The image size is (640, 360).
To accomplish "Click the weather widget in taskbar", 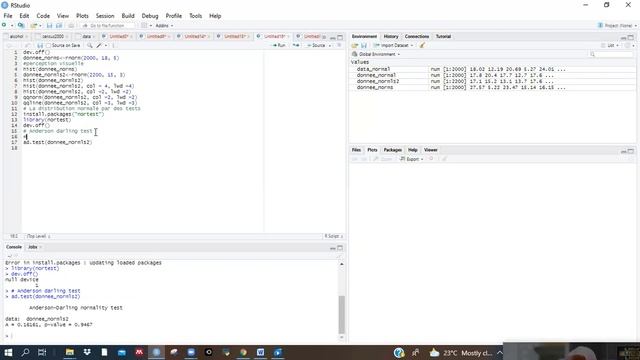I will tap(461, 353).
